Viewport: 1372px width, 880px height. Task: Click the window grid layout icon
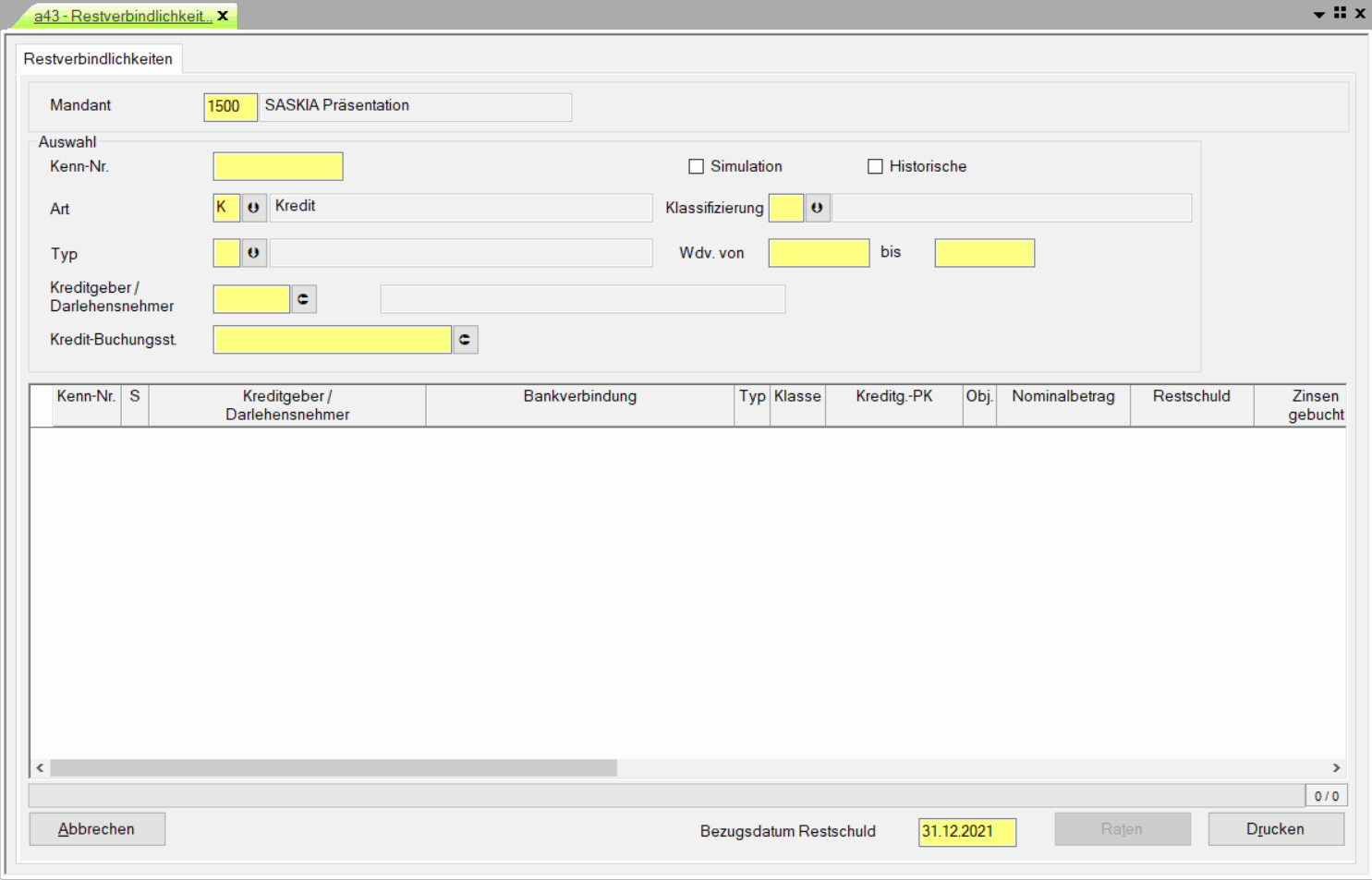click(x=1340, y=13)
